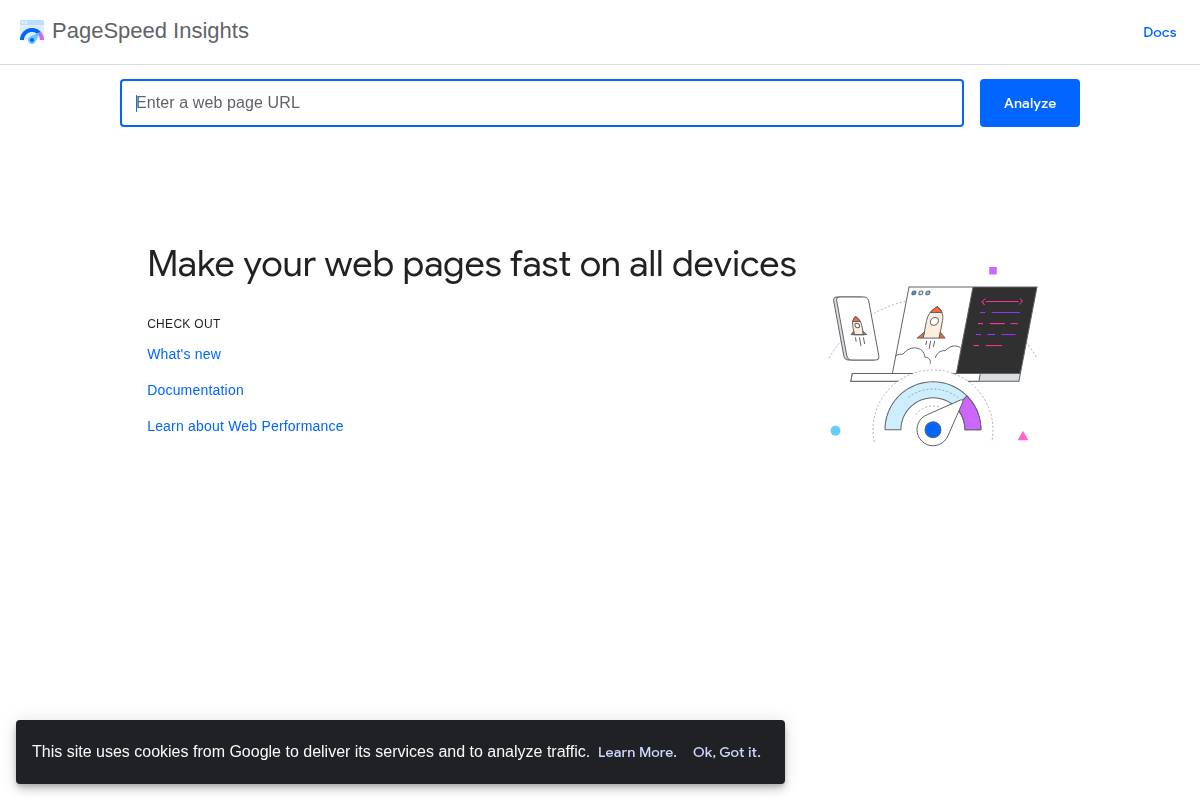Select the rocket icon inside the phone illustration

(858, 328)
